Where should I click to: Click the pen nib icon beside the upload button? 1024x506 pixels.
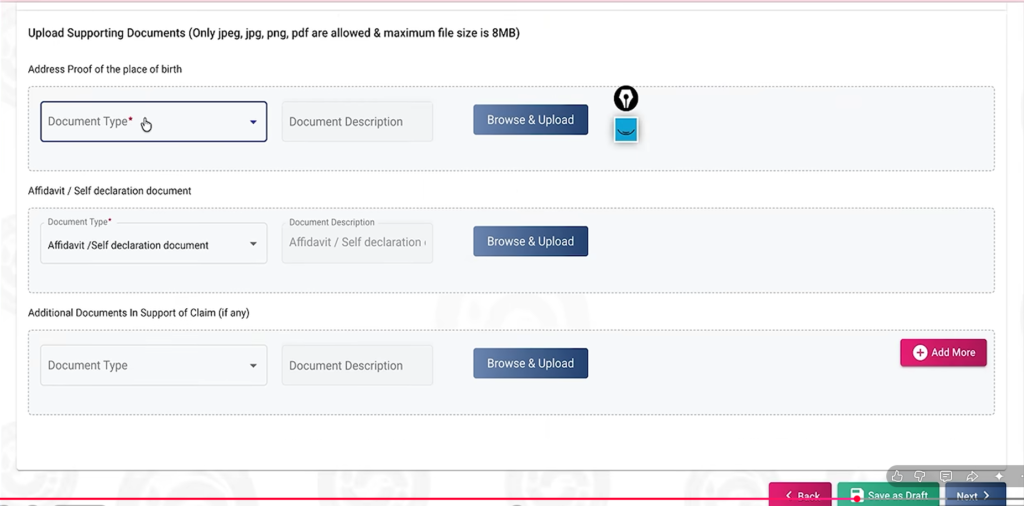coord(626,99)
